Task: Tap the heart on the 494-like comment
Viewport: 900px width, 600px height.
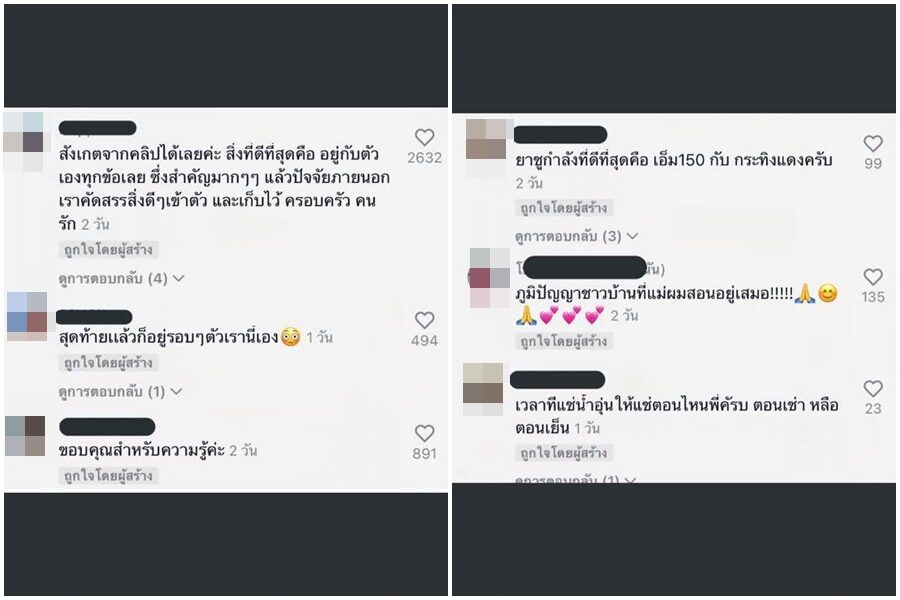Action: click(424, 320)
